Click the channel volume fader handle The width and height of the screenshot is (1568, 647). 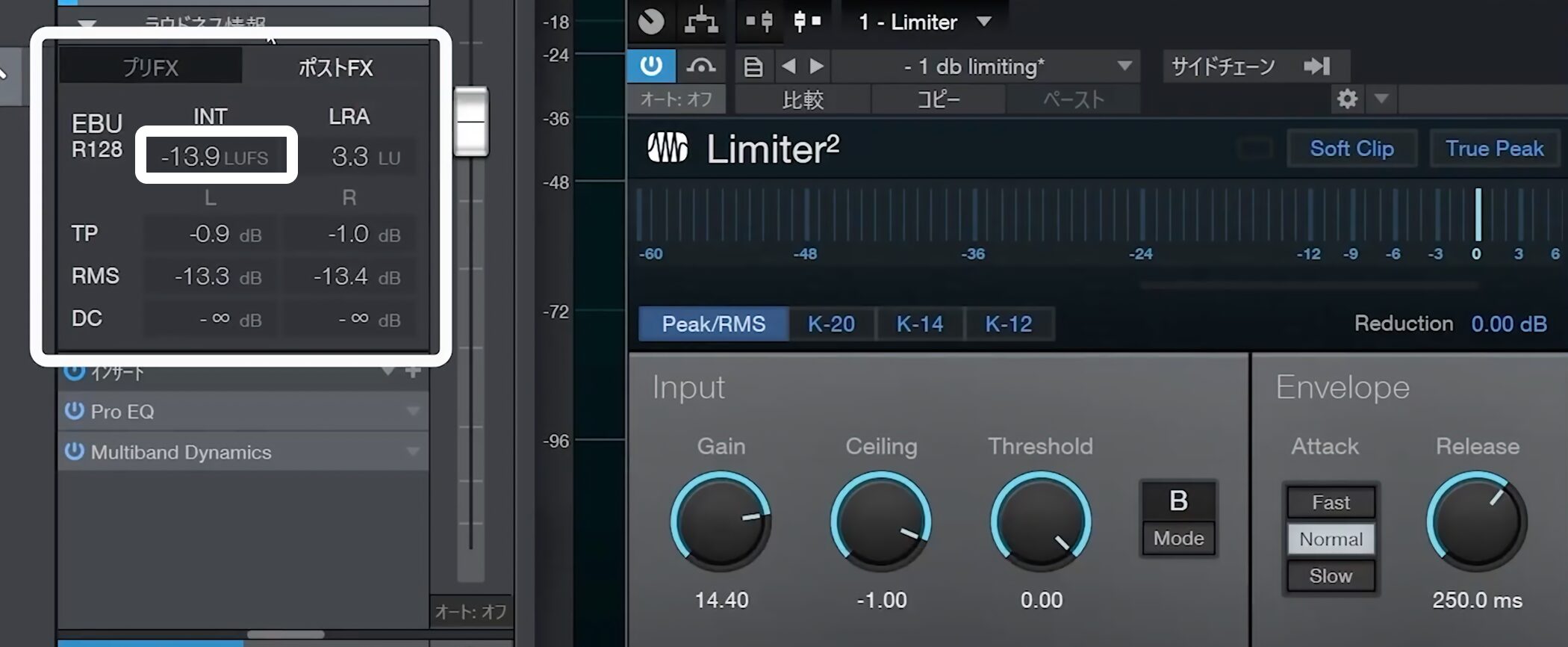click(x=471, y=122)
